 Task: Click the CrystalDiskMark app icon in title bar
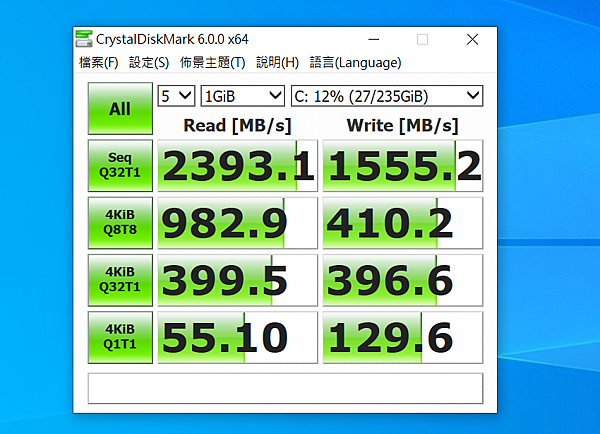[84, 39]
